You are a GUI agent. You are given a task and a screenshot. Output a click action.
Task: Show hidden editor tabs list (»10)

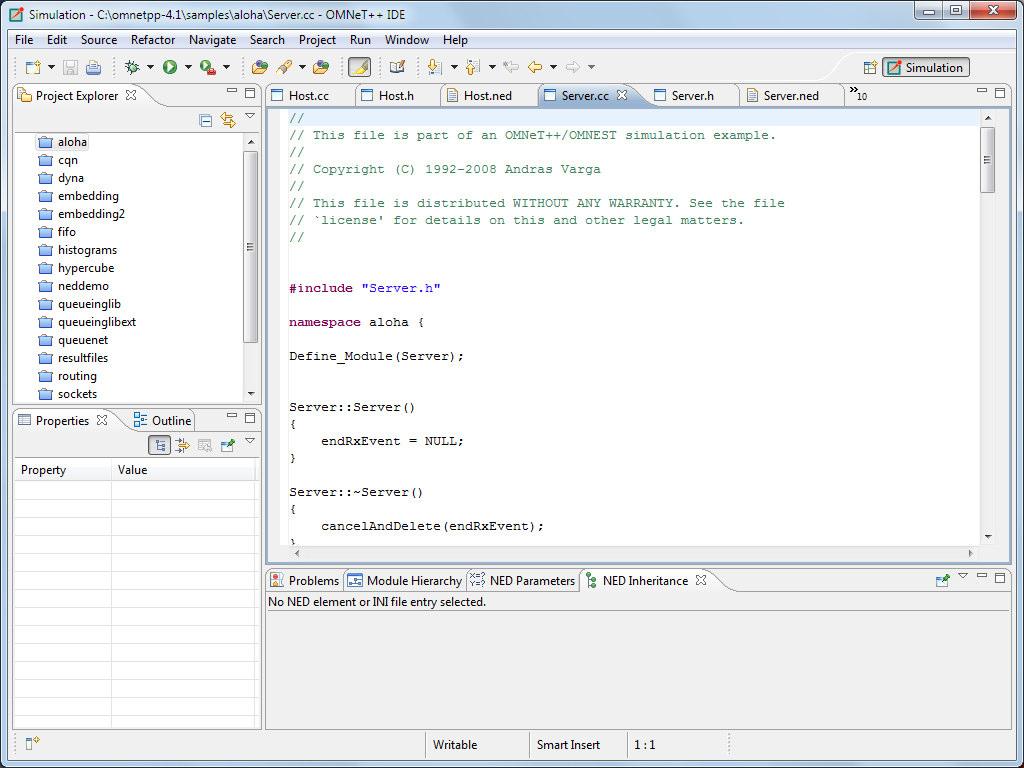point(858,93)
